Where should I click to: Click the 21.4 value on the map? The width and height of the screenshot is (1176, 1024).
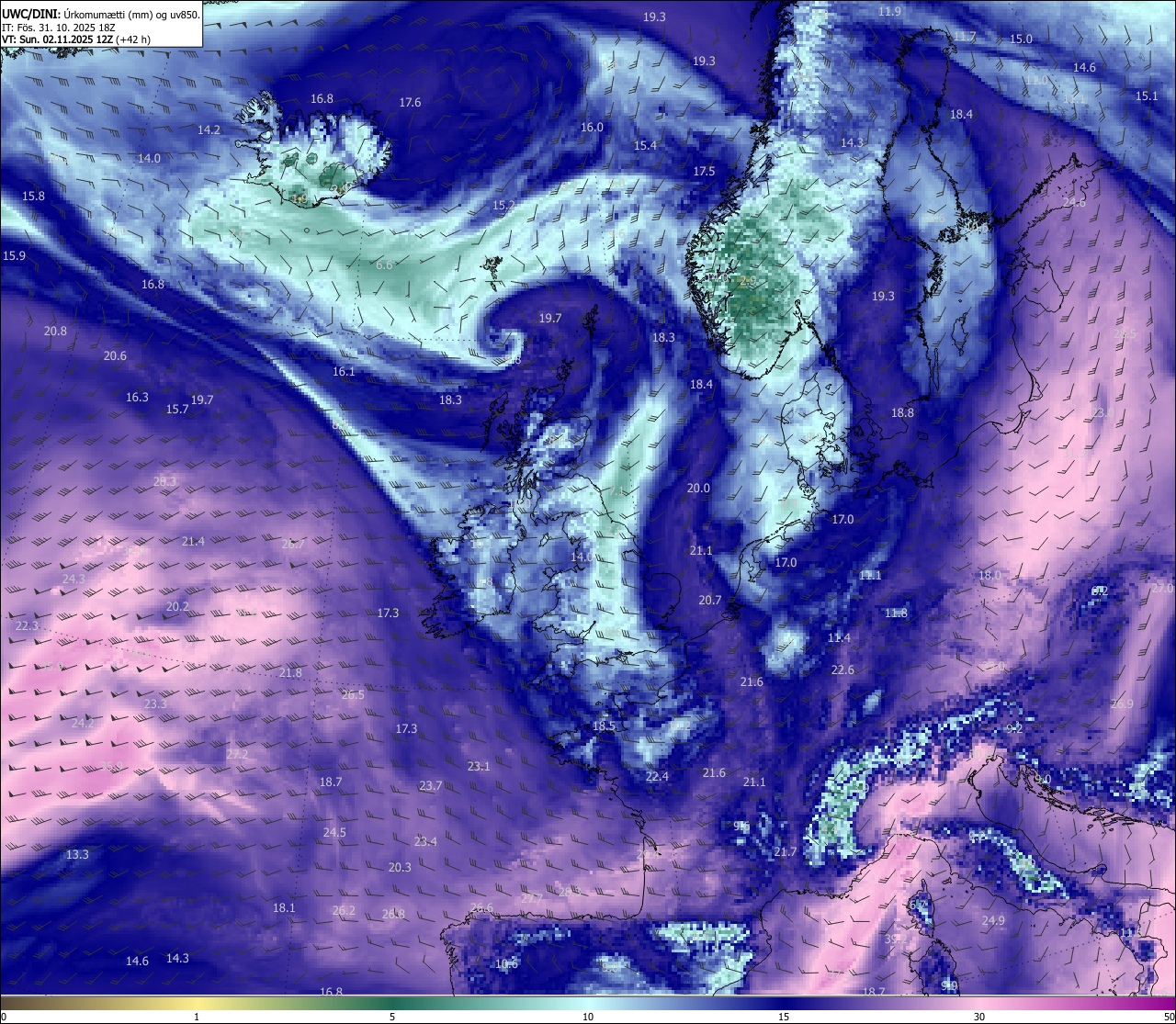193,541
